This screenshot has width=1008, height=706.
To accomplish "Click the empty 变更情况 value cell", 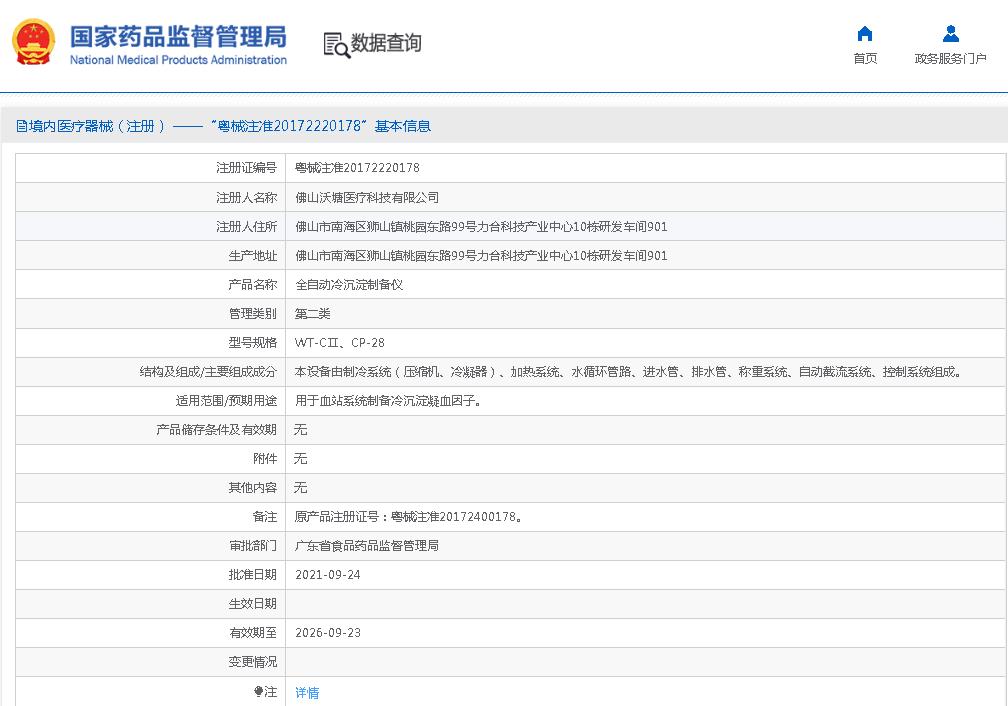I will click(x=645, y=662).
